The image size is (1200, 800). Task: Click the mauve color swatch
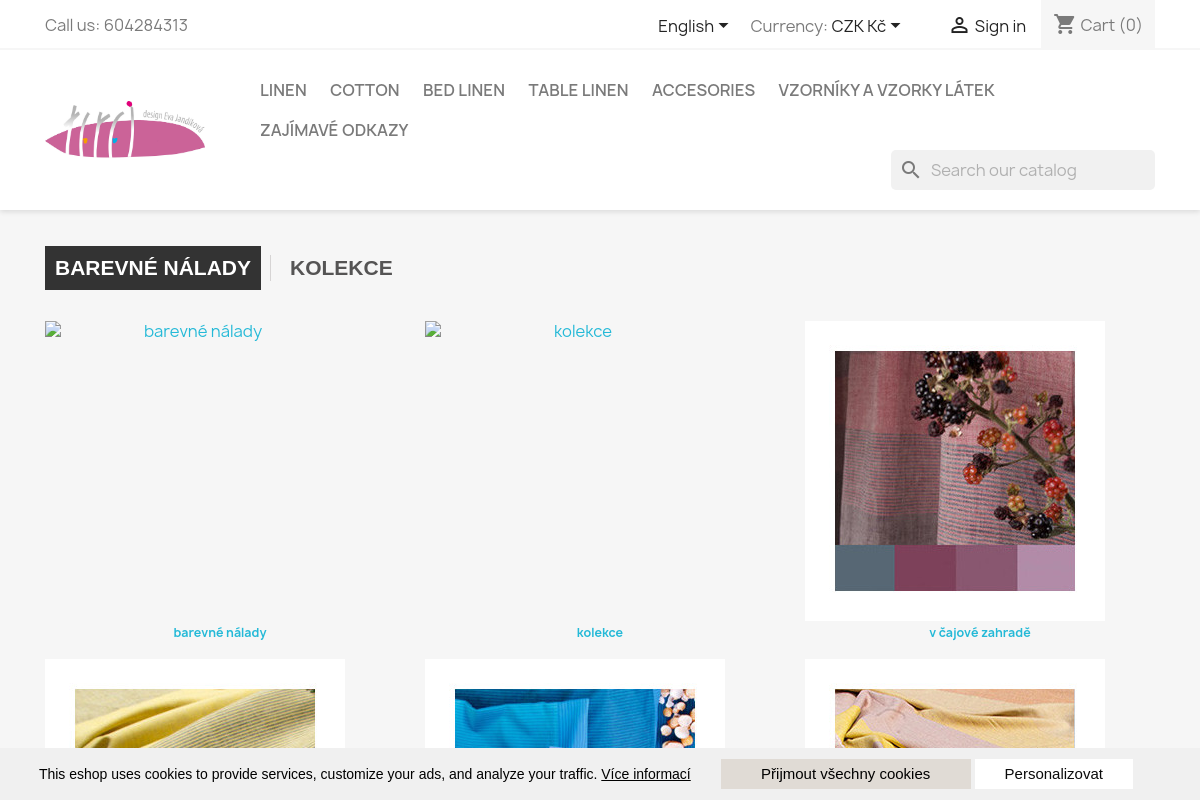[986, 568]
